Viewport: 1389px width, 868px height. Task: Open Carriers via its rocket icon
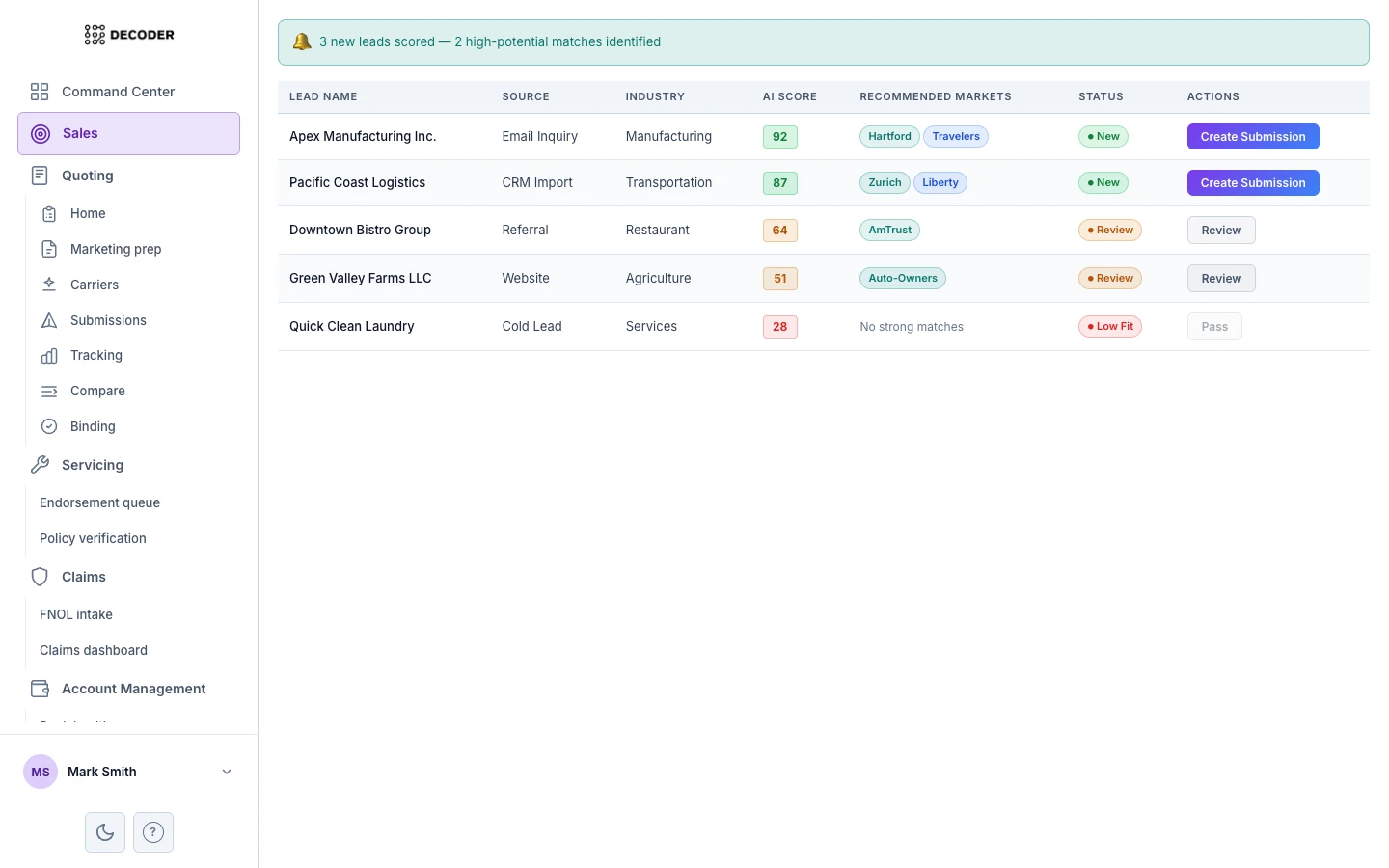coord(49,285)
